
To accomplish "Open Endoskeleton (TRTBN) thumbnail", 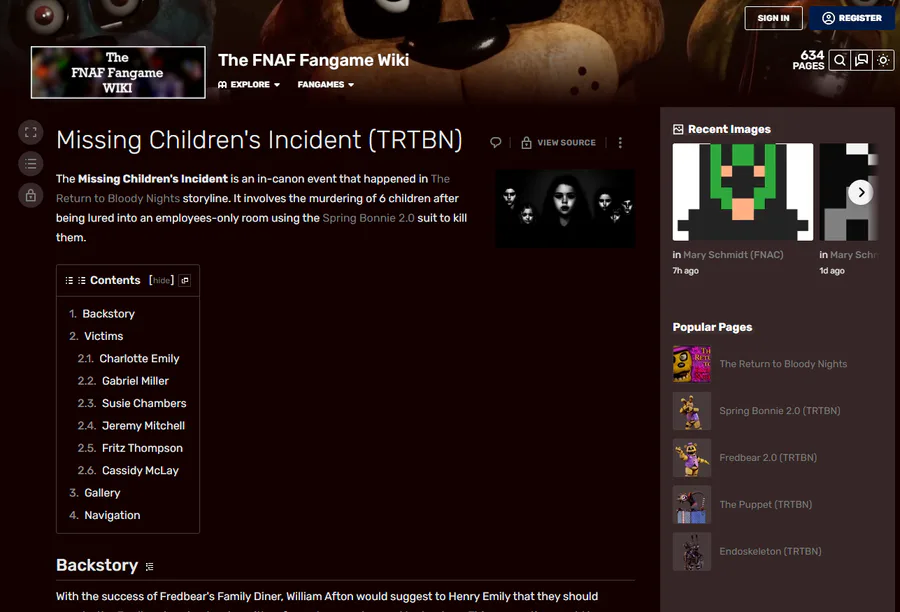I will click(692, 552).
